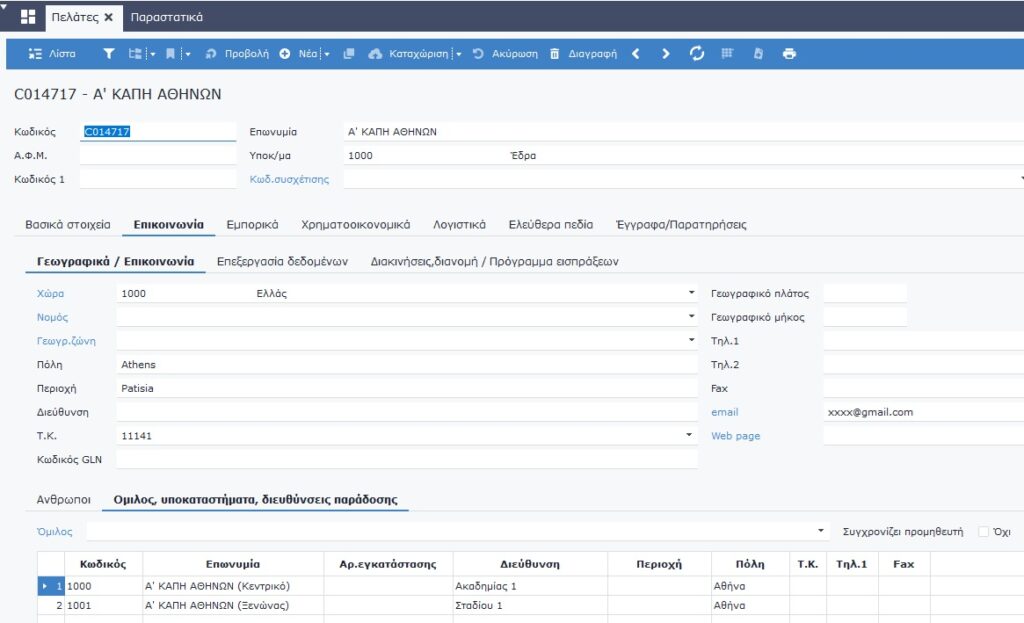Viewport: 1024px width, 623px height.
Task: Toggle the Συγχρονίζει προμηθευτή checkbox
Action: pyautogui.click(x=984, y=532)
